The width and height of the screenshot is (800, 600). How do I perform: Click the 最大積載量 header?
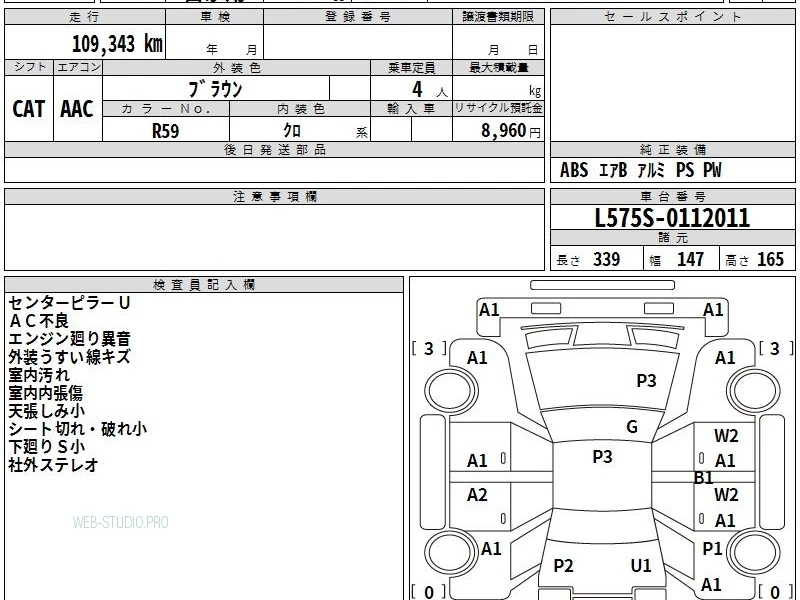click(x=498, y=67)
